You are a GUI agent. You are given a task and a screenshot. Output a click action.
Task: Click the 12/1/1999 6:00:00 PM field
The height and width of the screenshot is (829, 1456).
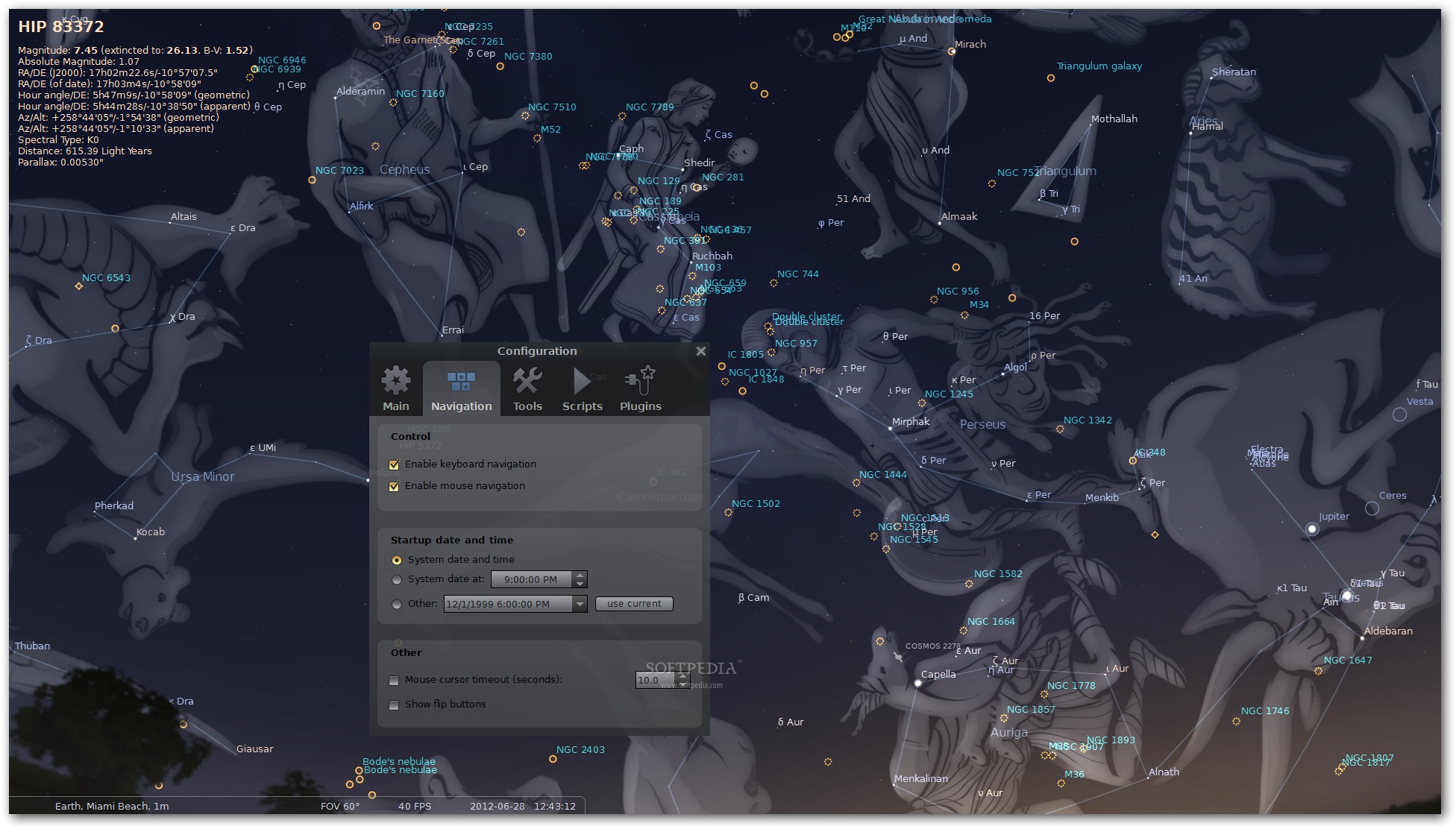click(508, 604)
